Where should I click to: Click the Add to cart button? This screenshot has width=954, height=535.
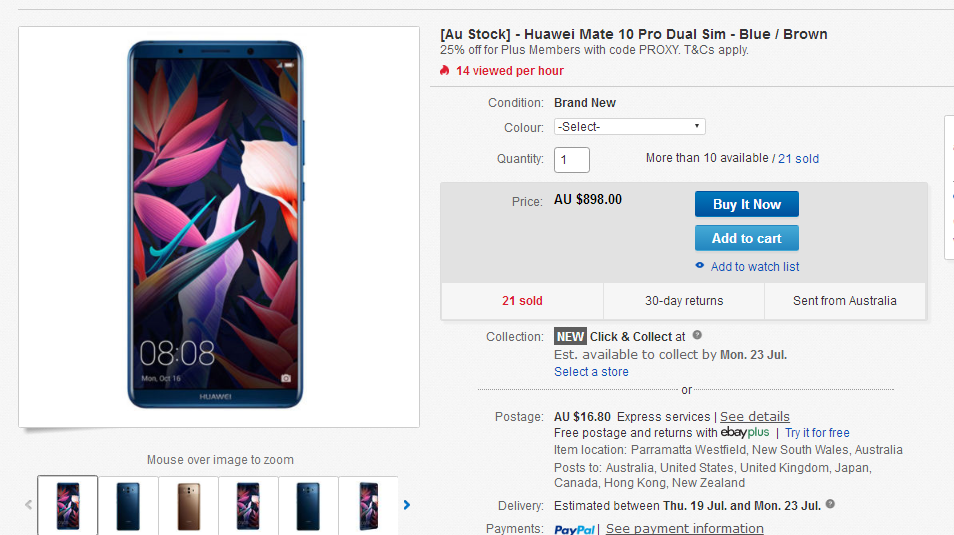tap(747, 239)
